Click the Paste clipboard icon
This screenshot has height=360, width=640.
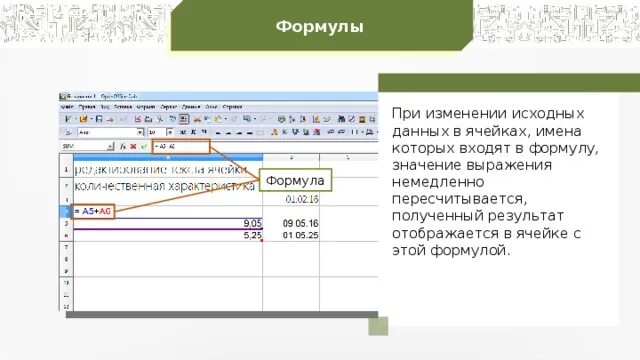[218, 119]
